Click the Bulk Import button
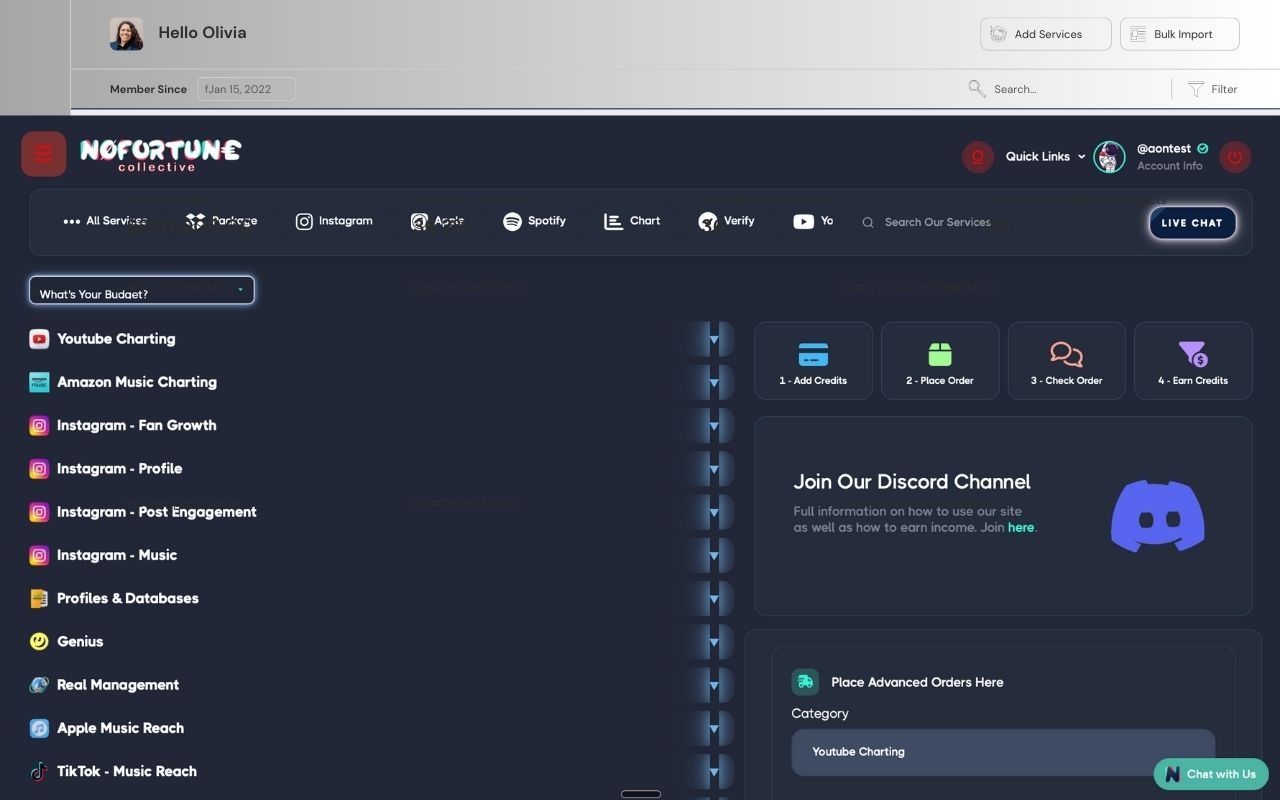Image resolution: width=1280 pixels, height=800 pixels. coord(1180,34)
